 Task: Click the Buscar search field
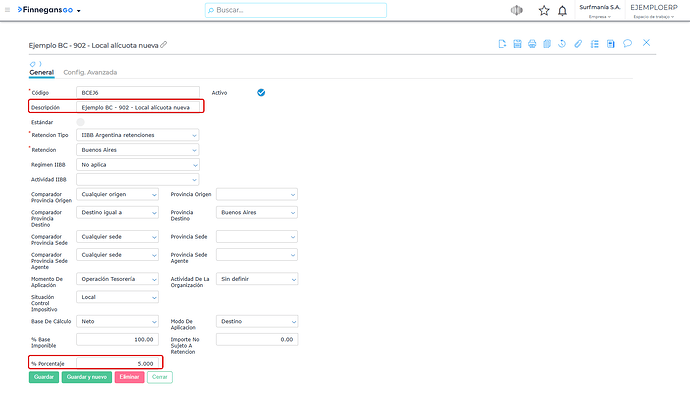click(x=296, y=10)
